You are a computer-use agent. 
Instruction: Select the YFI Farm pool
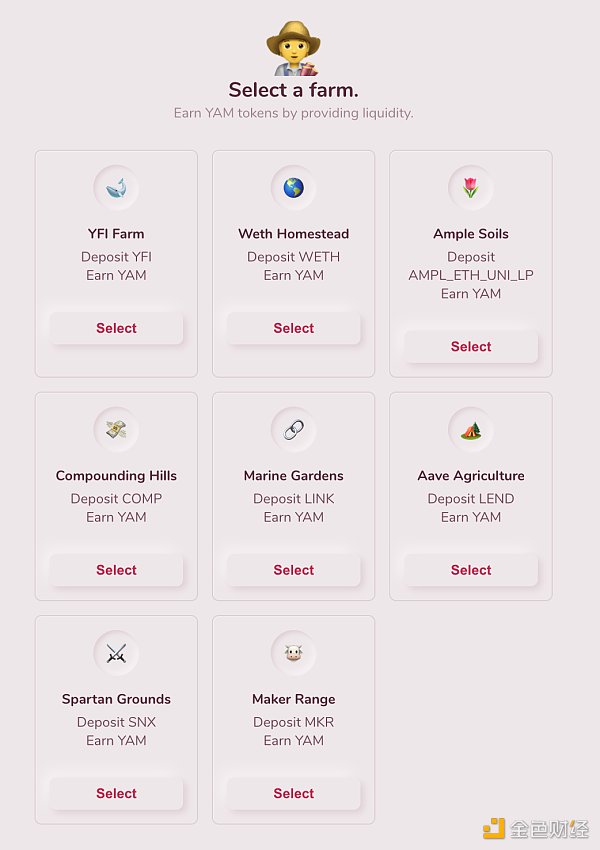click(x=116, y=328)
